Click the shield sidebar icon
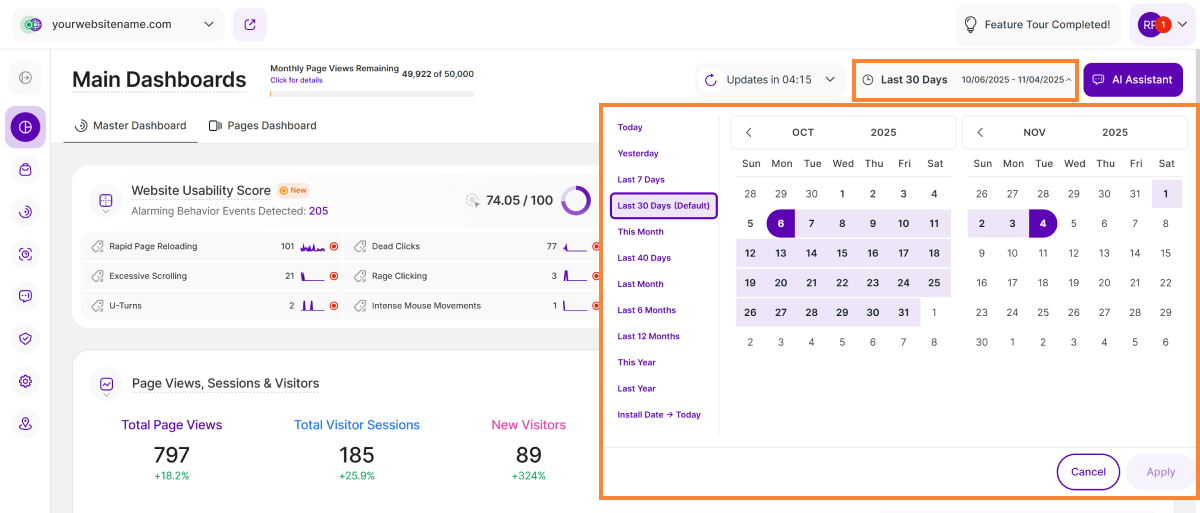This screenshot has height=513, width=1200. tap(26, 338)
